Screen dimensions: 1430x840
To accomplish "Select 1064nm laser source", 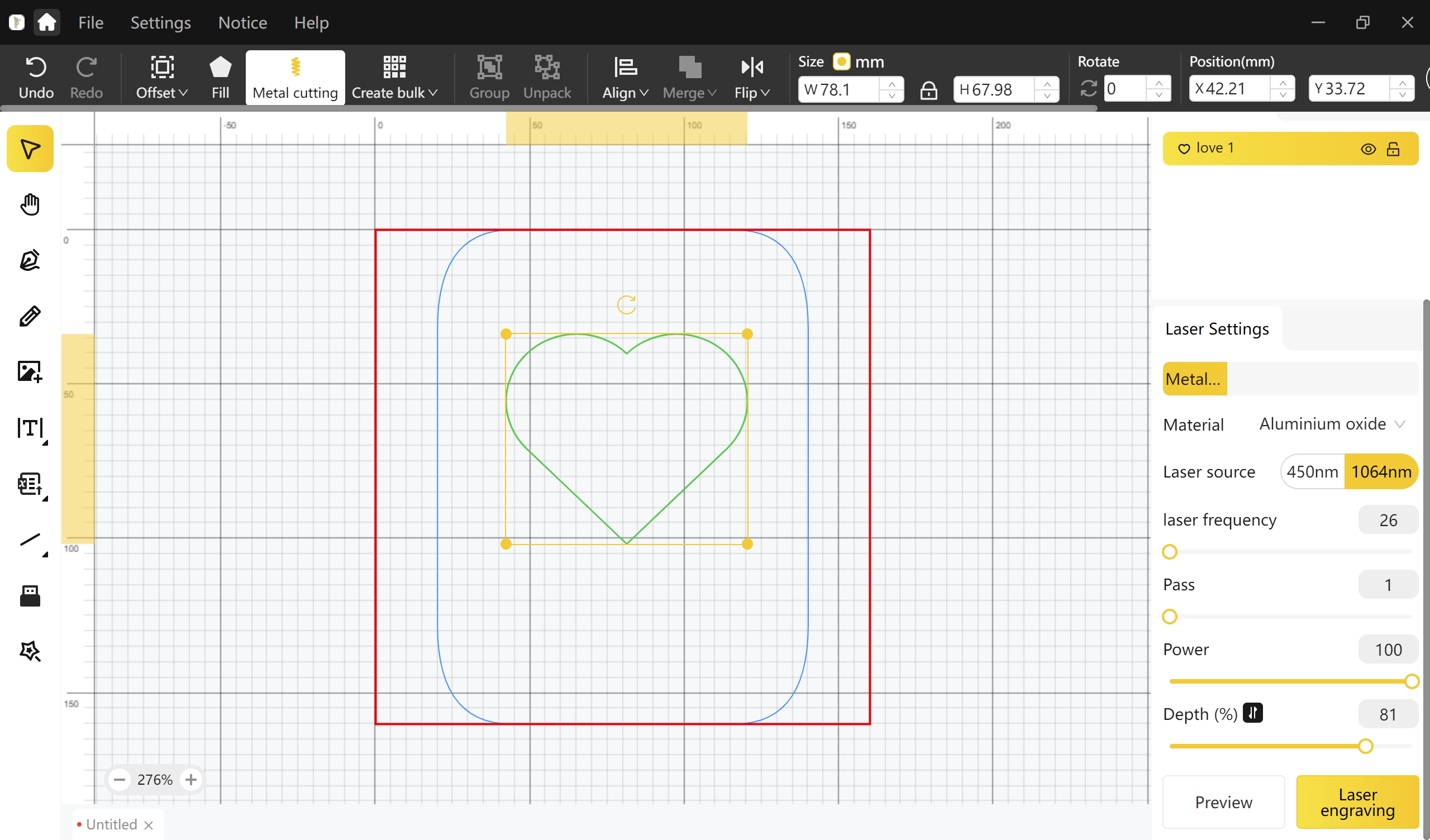I will coord(1381,471).
